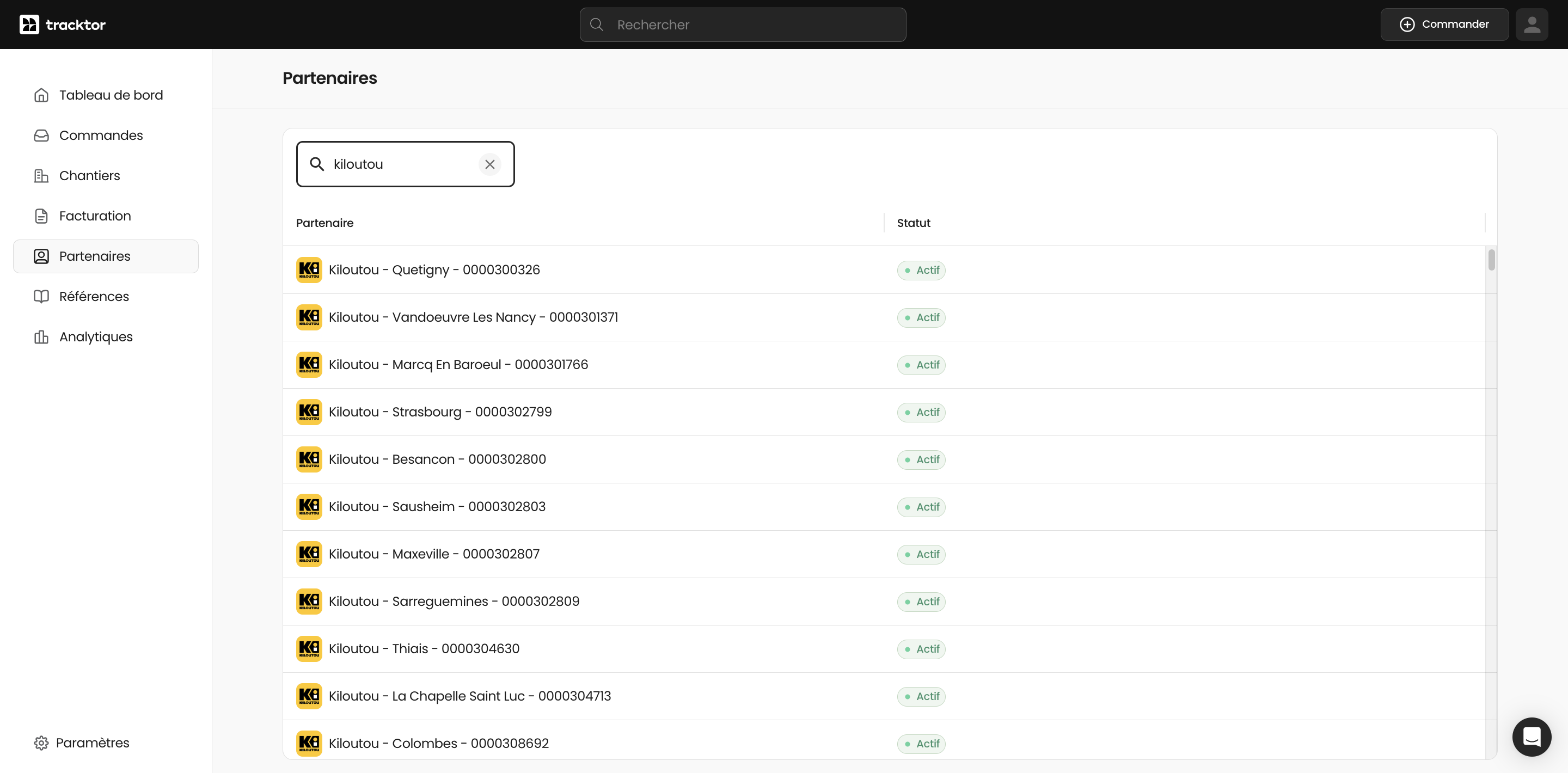Open the chat support bubble icon
This screenshot has height=773, width=1568.
[1532, 737]
